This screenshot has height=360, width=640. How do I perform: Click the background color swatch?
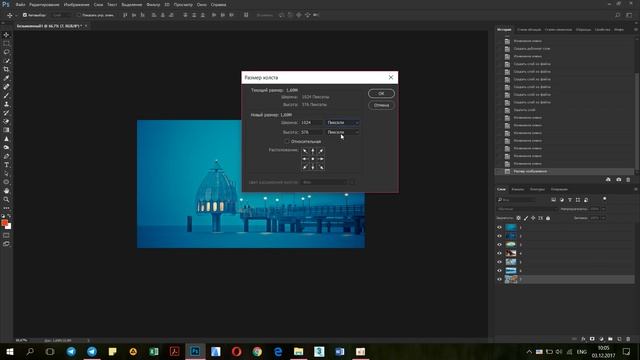click(x=9, y=226)
